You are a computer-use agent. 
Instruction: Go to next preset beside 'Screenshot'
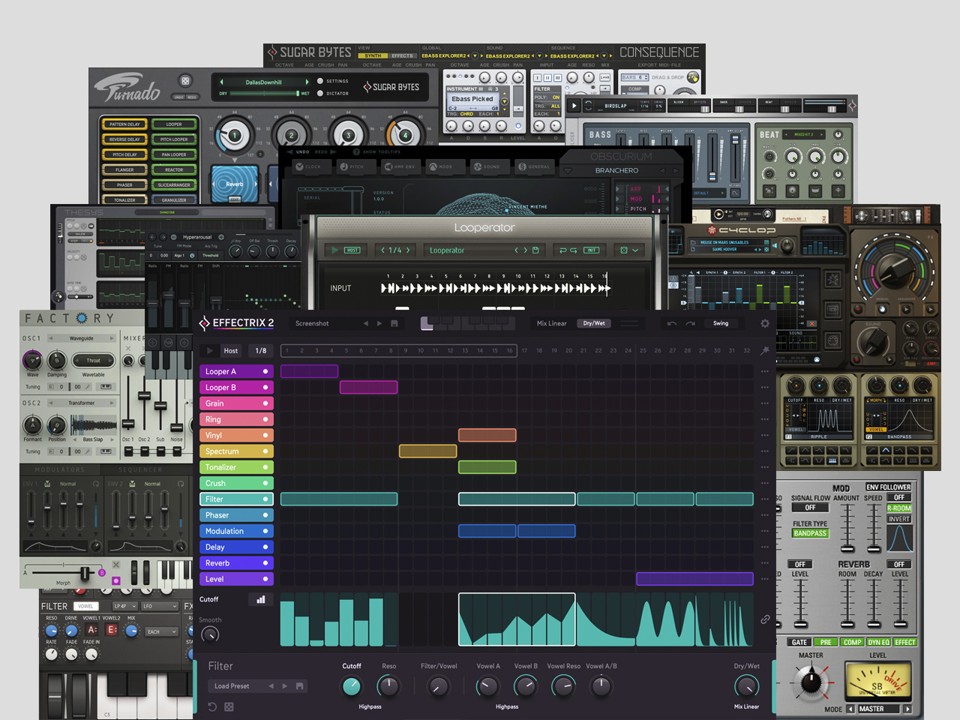coord(380,323)
